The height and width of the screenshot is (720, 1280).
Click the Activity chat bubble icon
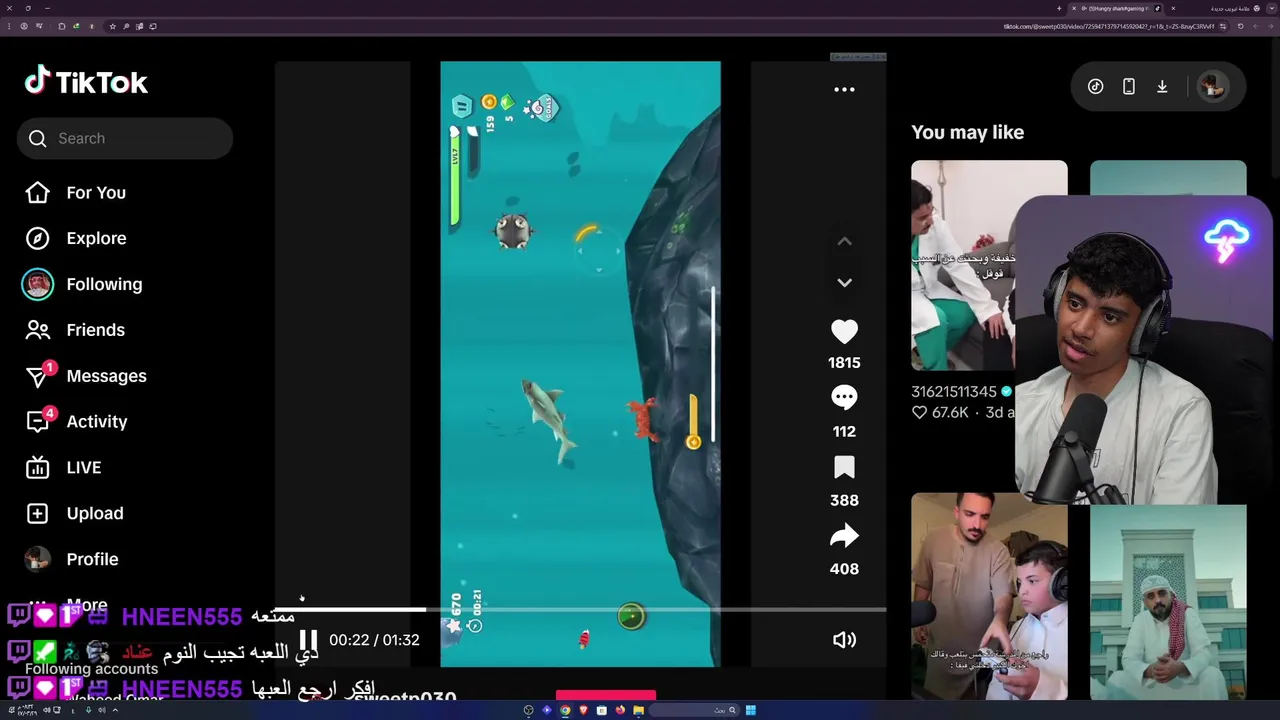(37, 422)
